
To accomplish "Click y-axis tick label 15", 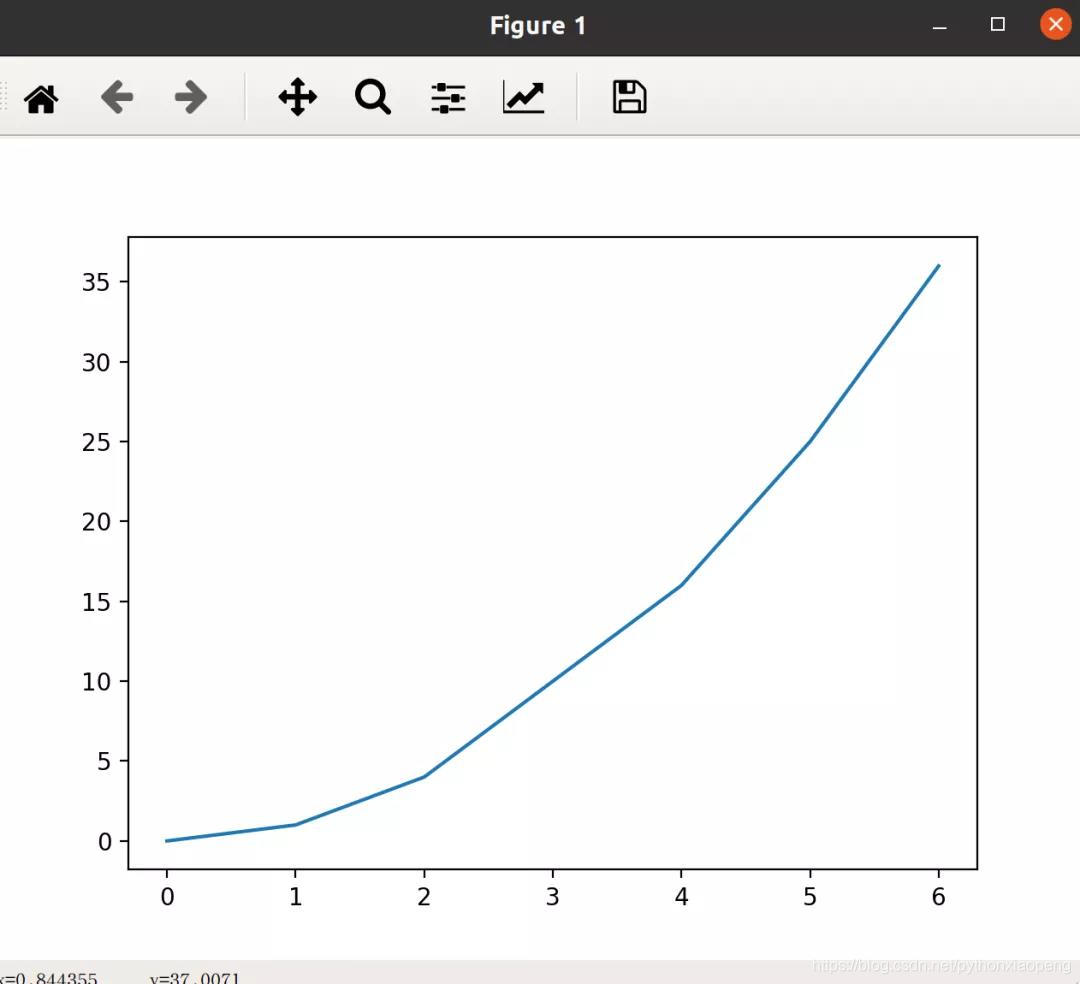I will point(96,603).
